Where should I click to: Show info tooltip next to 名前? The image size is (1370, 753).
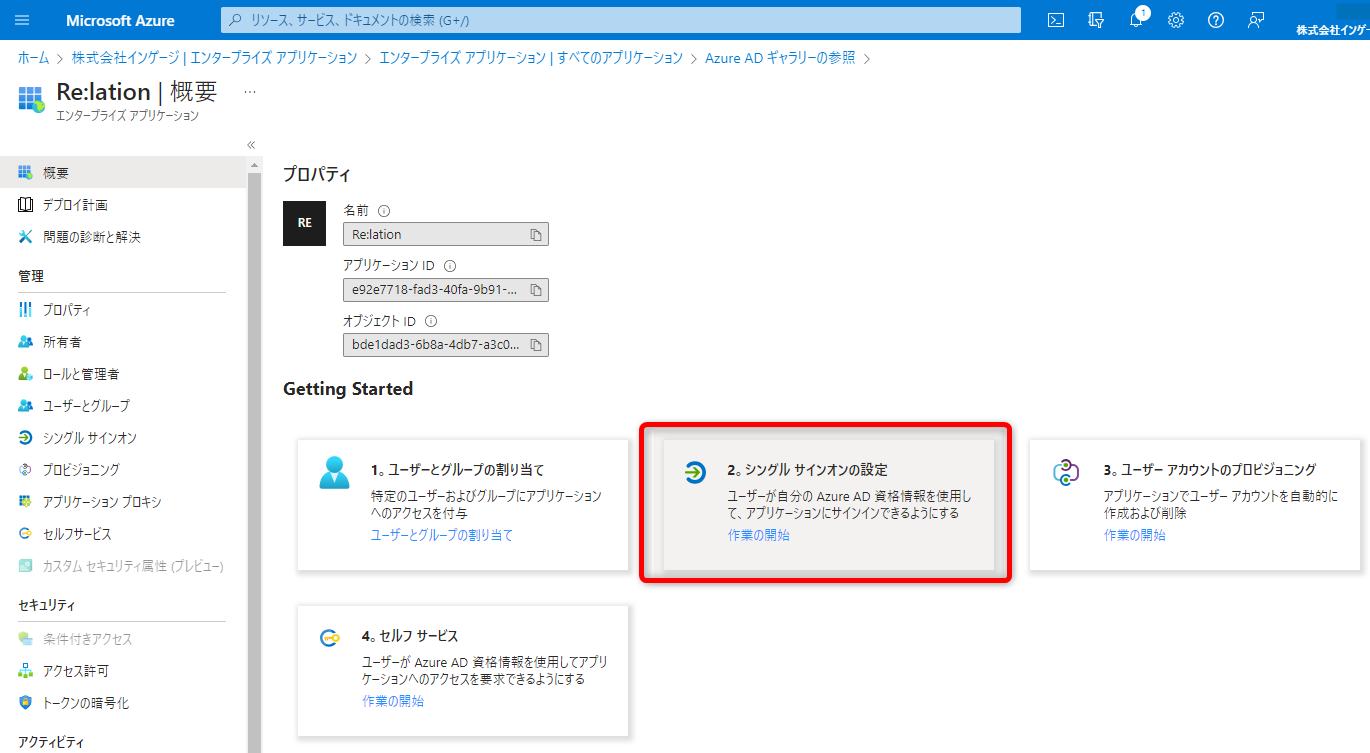(x=384, y=211)
